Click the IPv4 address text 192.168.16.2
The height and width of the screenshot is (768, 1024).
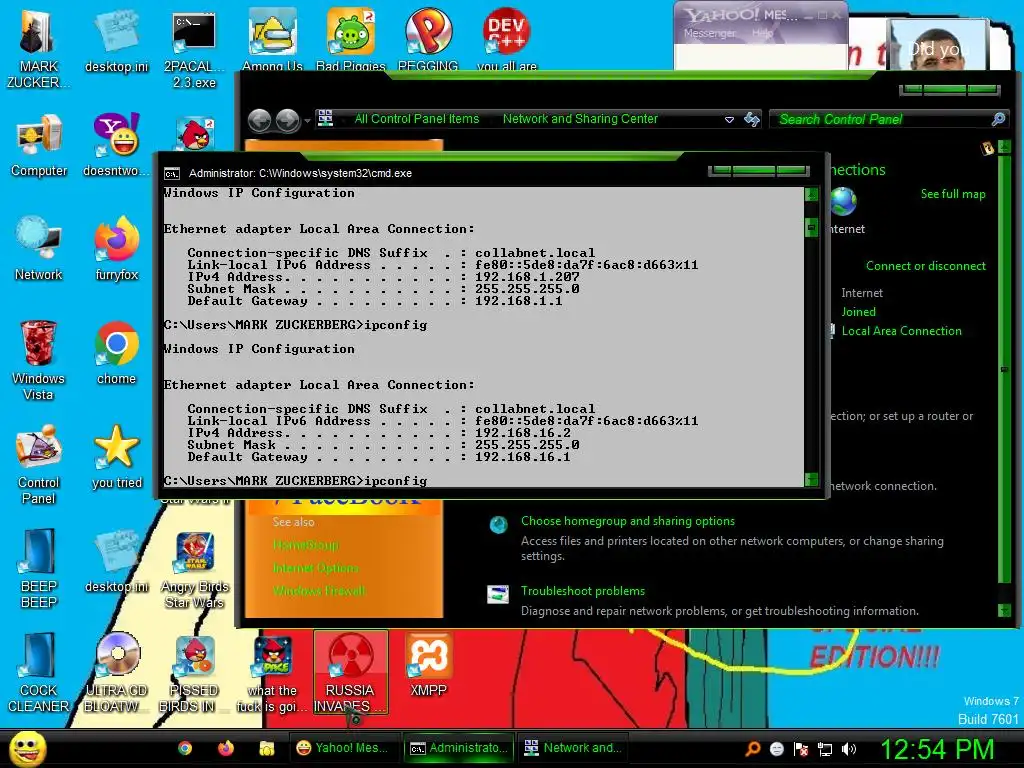point(522,433)
